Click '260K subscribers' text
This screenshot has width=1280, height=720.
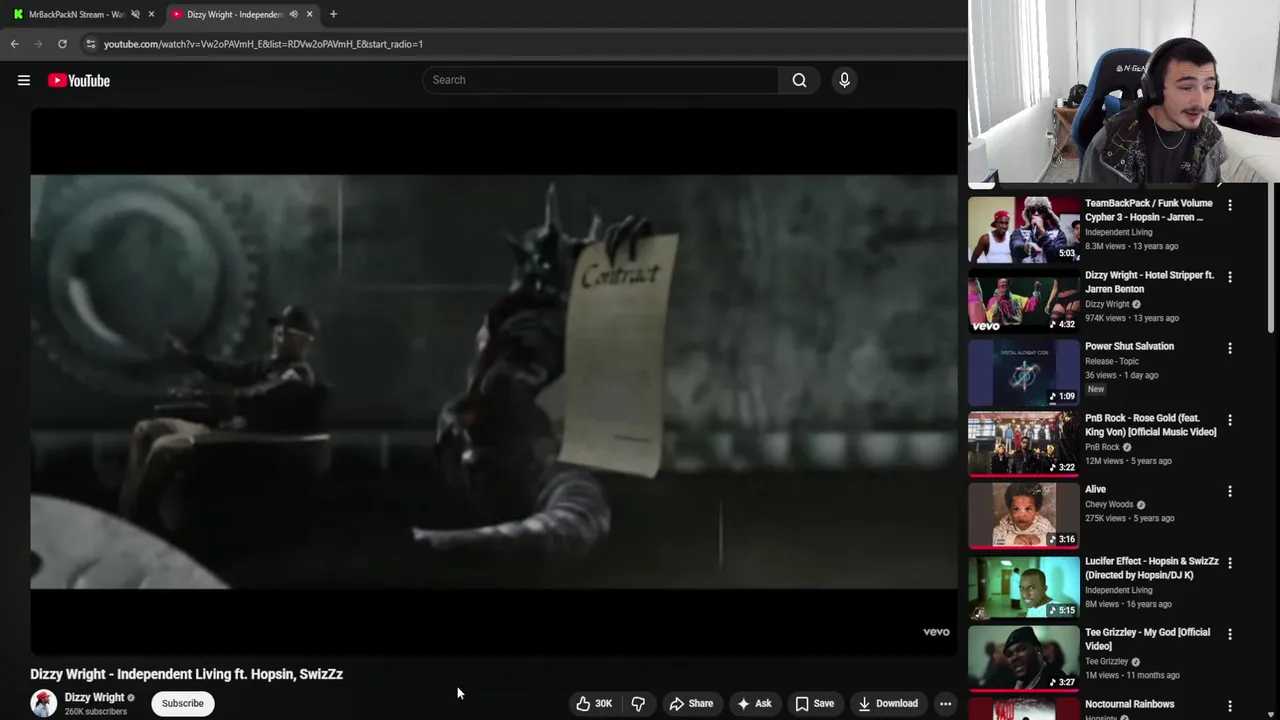pos(96,712)
